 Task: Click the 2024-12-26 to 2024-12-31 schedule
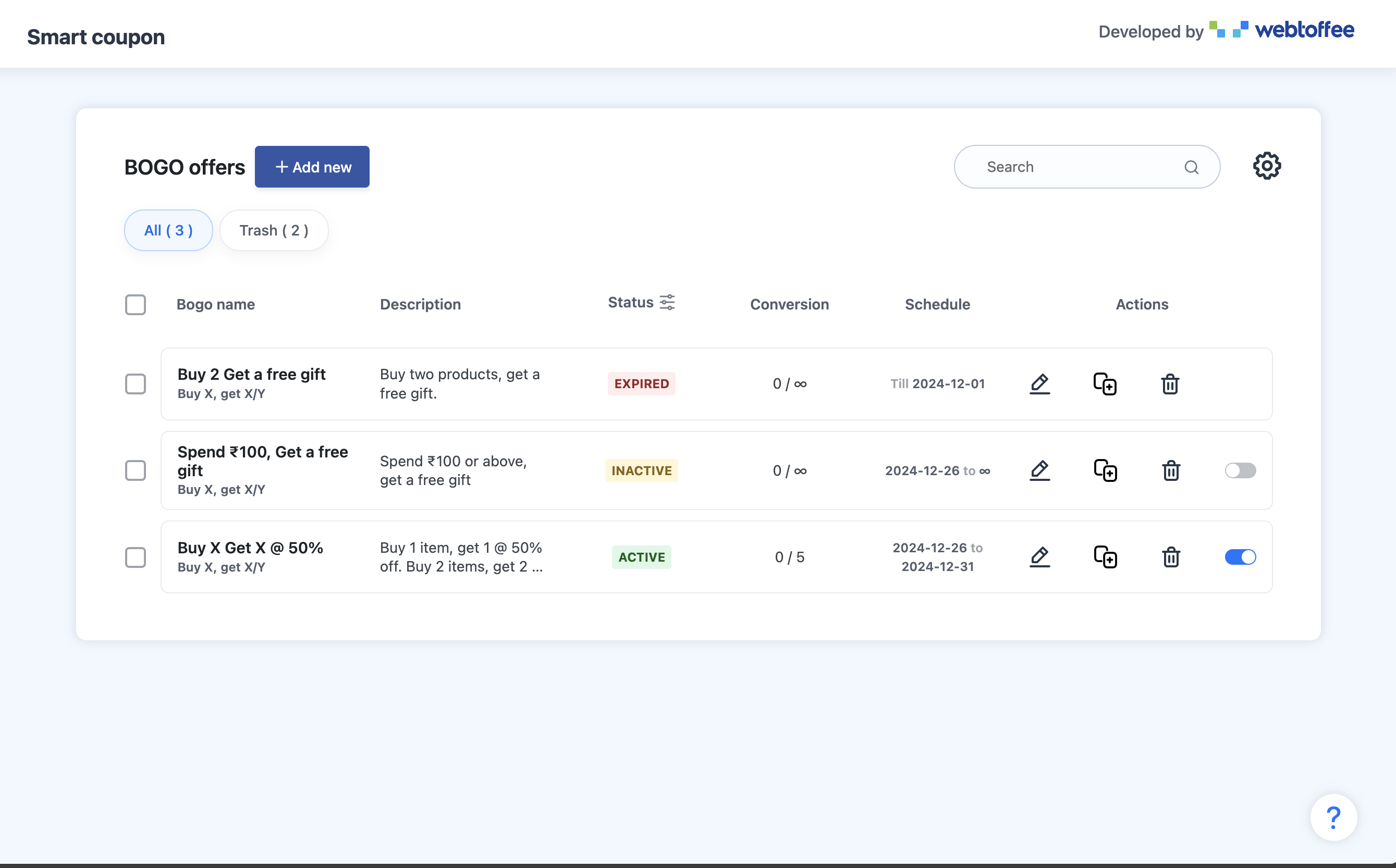(937, 557)
